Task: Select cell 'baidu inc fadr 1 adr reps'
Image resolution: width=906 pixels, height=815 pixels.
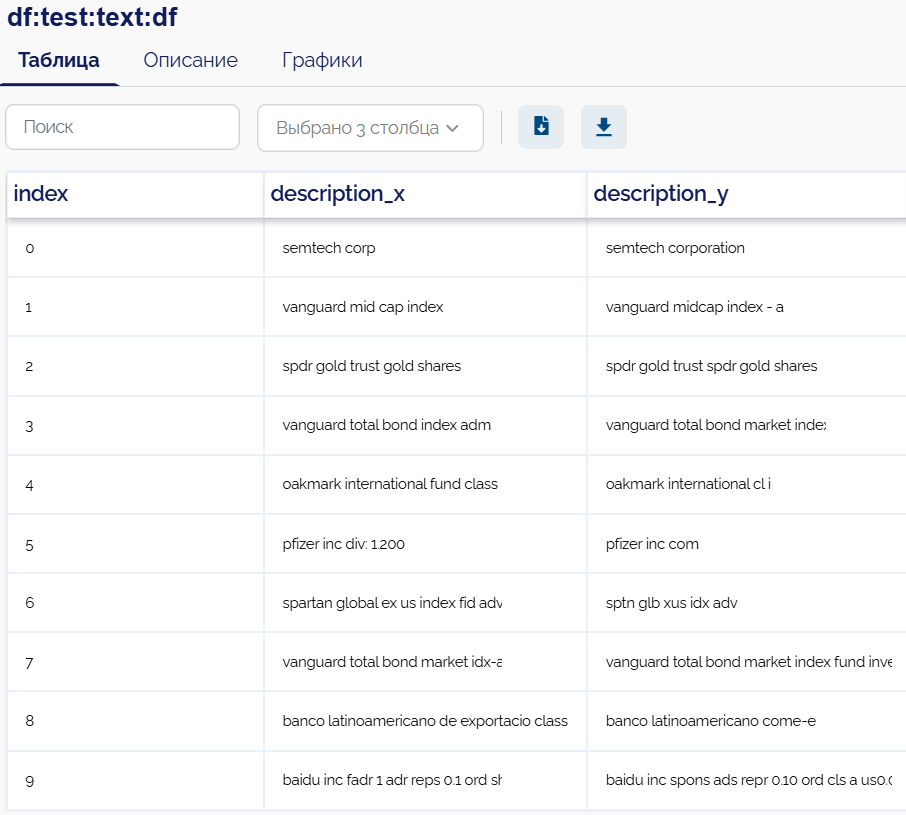Action: click(x=425, y=780)
